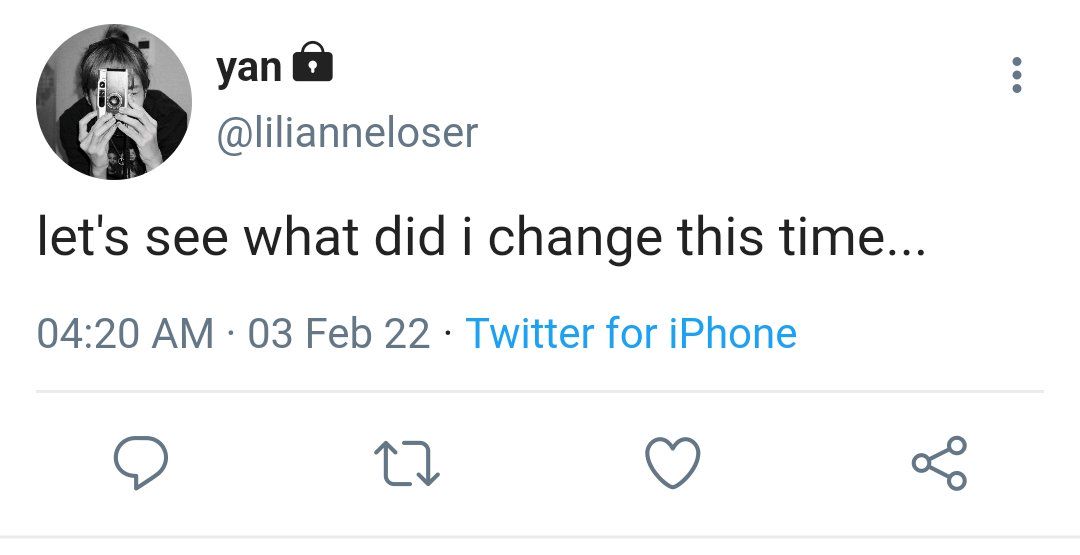Click the display name yan
The height and width of the screenshot is (555, 1080).
(249, 67)
